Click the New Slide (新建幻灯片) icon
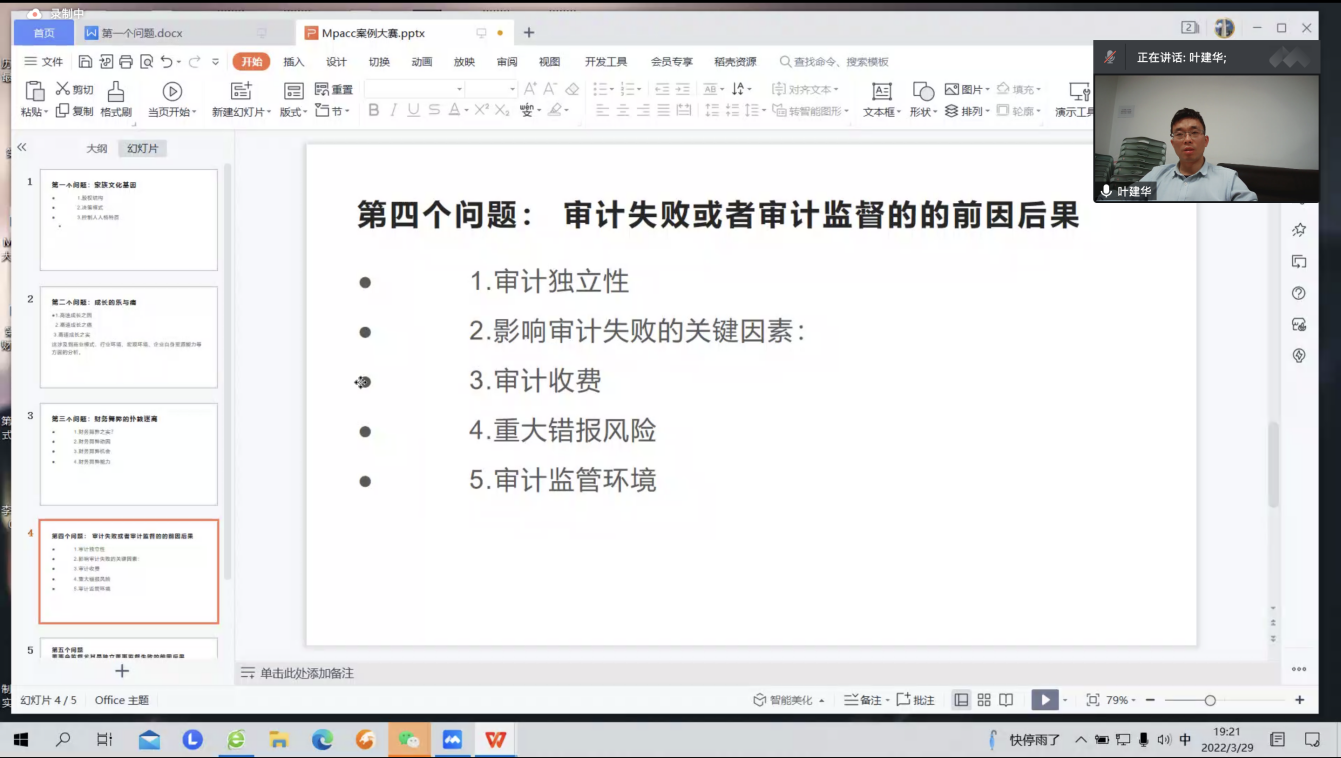The width and height of the screenshot is (1341, 758). (x=241, y=92)
